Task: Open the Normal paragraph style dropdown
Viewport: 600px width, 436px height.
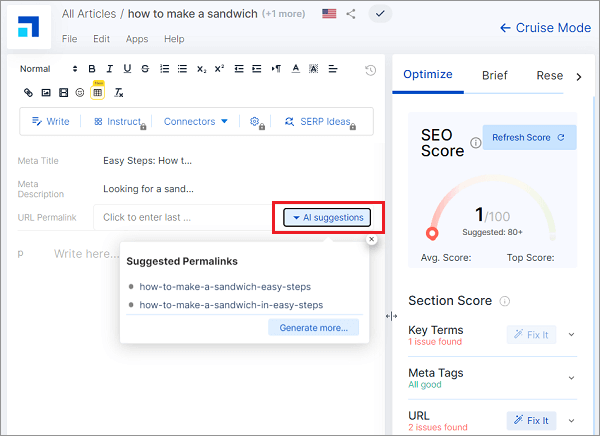Action: coord(49,69)
